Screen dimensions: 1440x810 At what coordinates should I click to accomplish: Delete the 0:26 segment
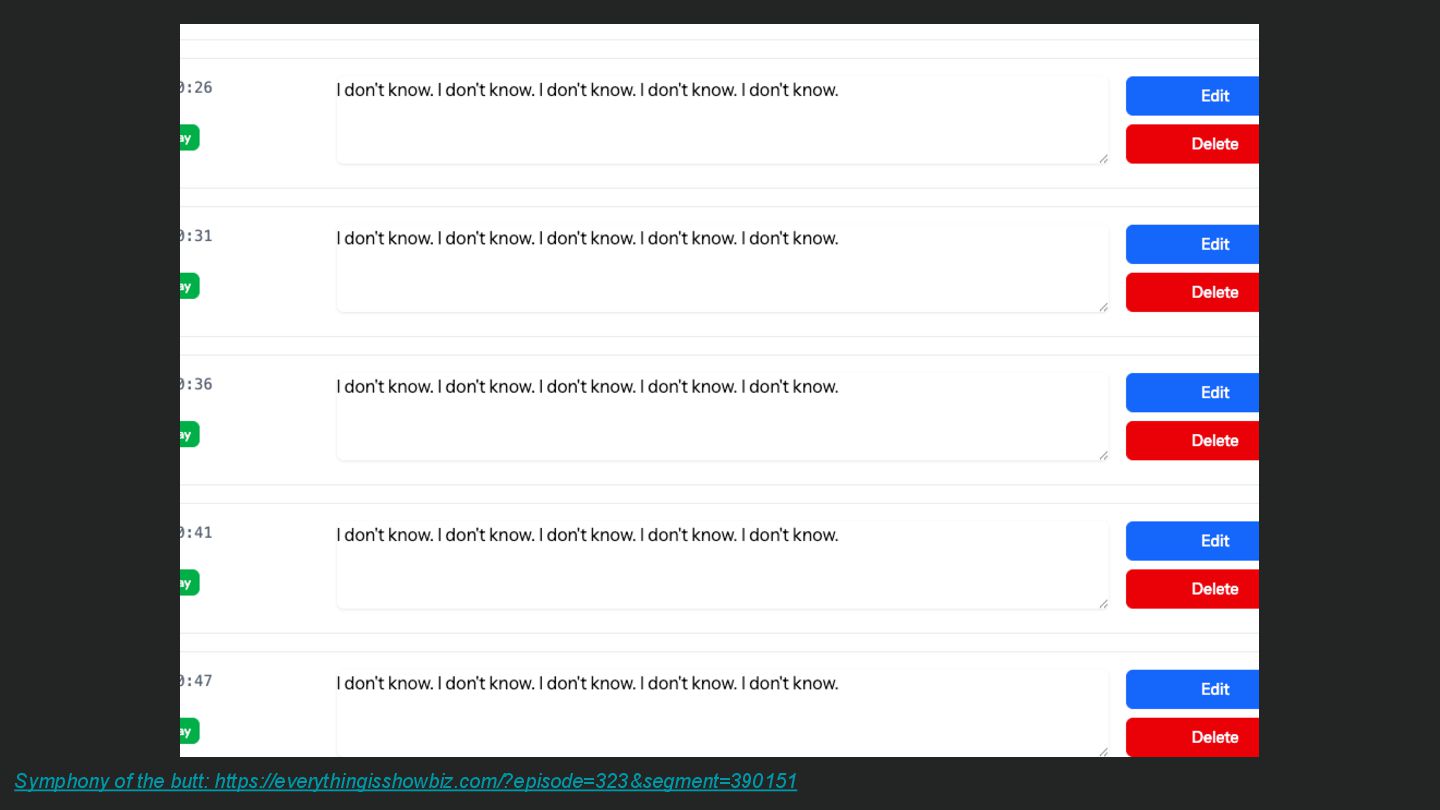[1192, 144]
